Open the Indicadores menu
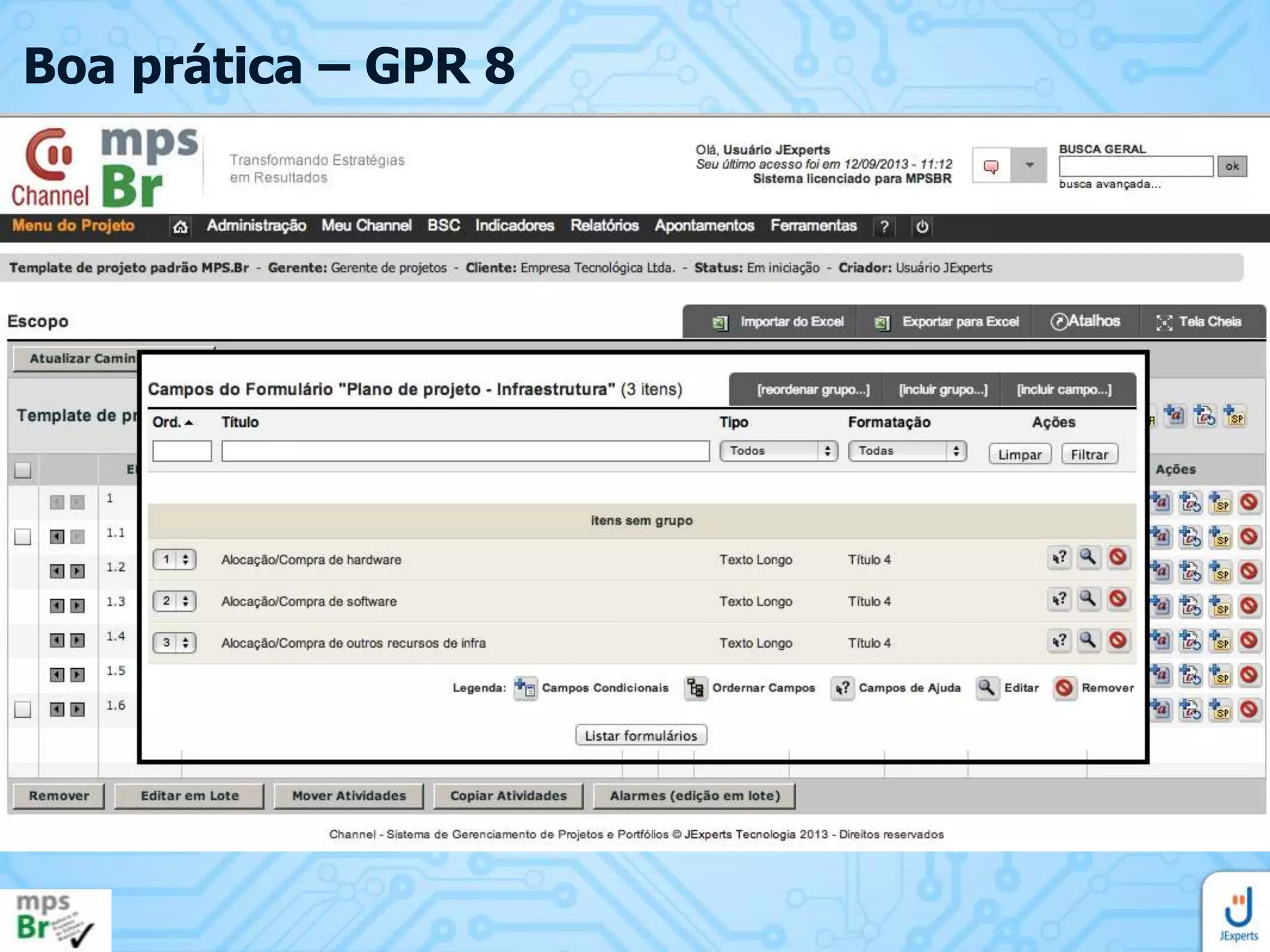This screenshot has width=1270, height=952. click(515, 226)
